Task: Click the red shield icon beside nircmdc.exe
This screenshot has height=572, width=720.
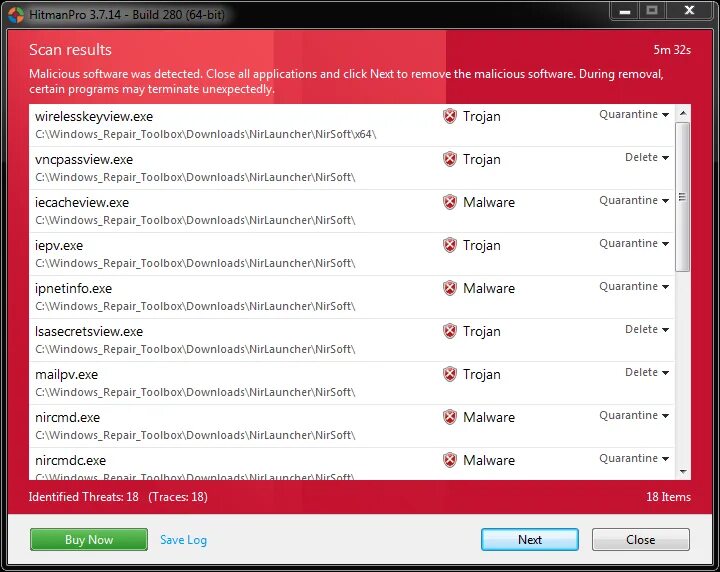Action: pos(450,460)
